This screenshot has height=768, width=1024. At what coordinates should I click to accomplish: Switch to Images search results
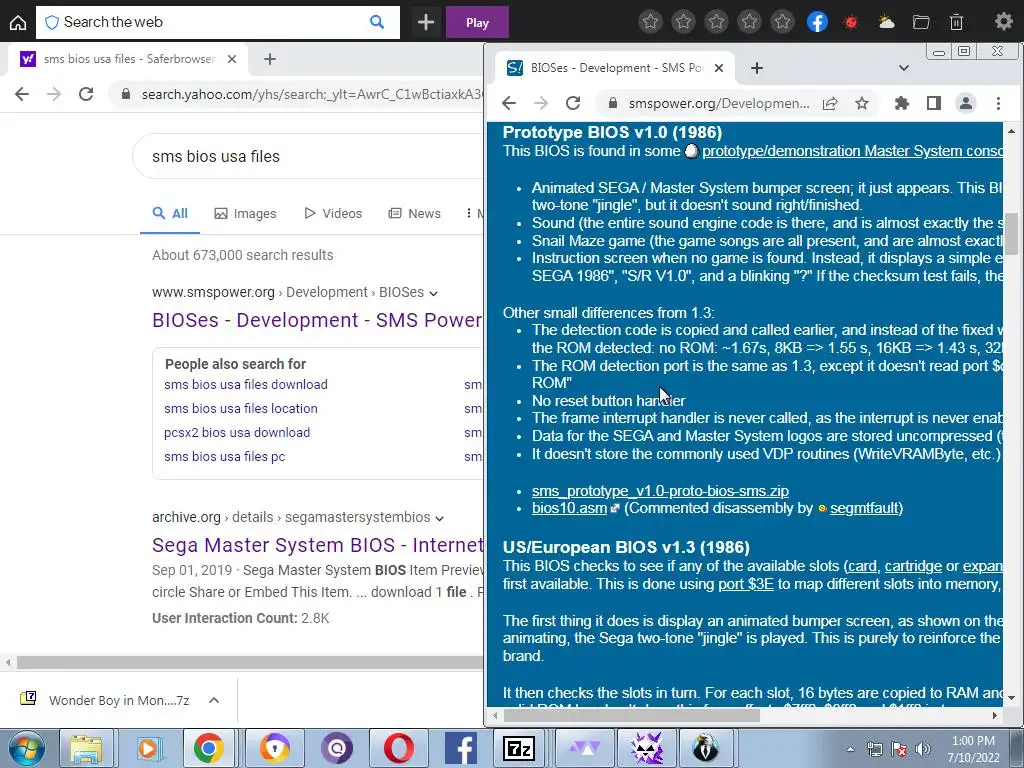coord(246,214)
